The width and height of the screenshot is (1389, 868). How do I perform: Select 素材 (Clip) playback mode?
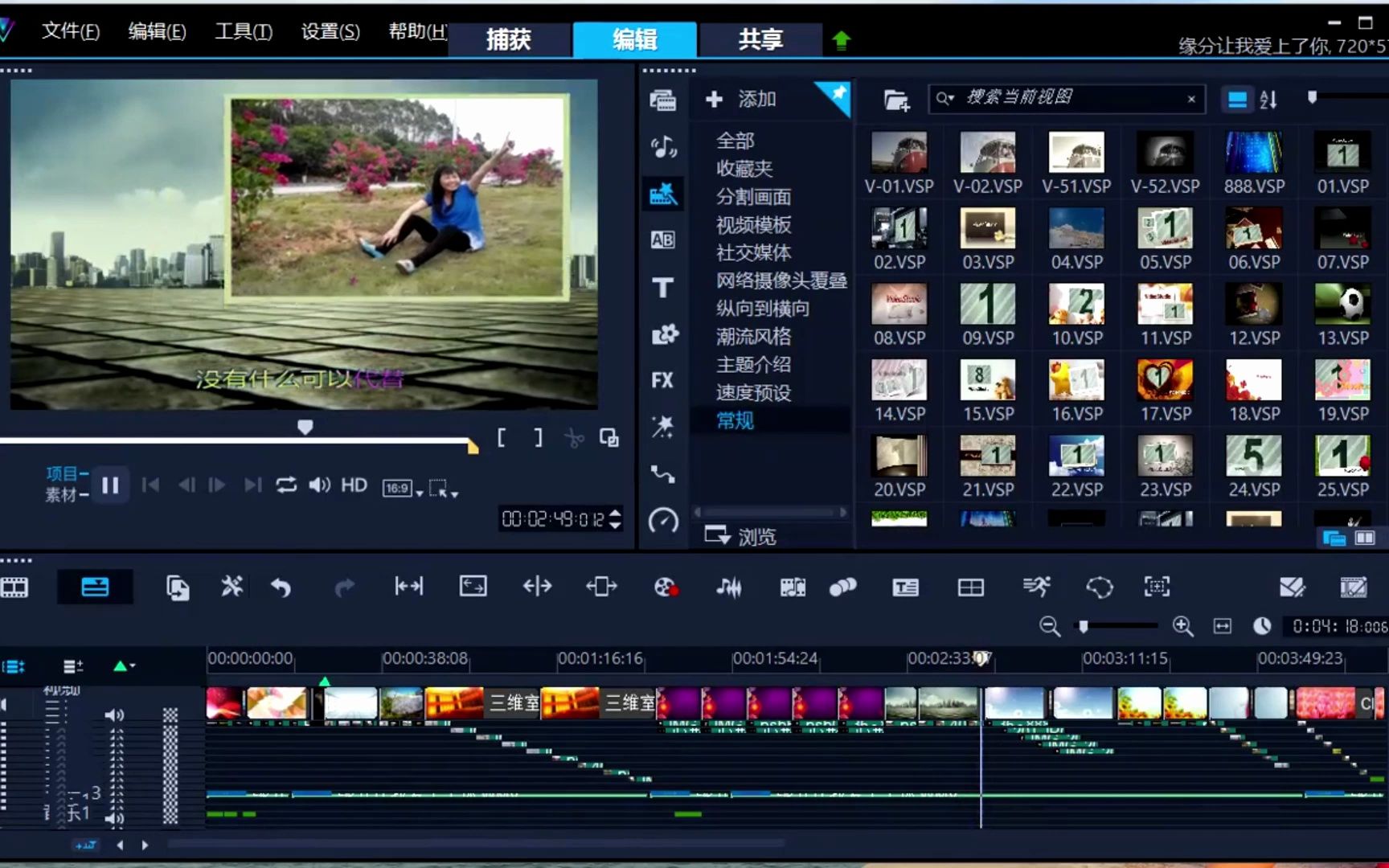61,494
